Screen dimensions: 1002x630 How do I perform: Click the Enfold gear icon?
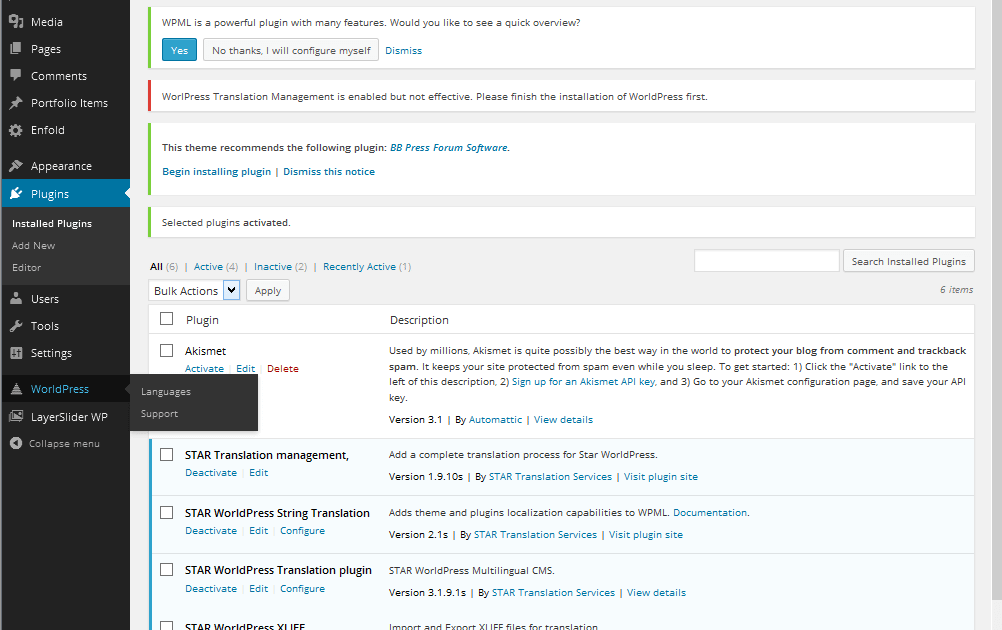click(16, 130)
